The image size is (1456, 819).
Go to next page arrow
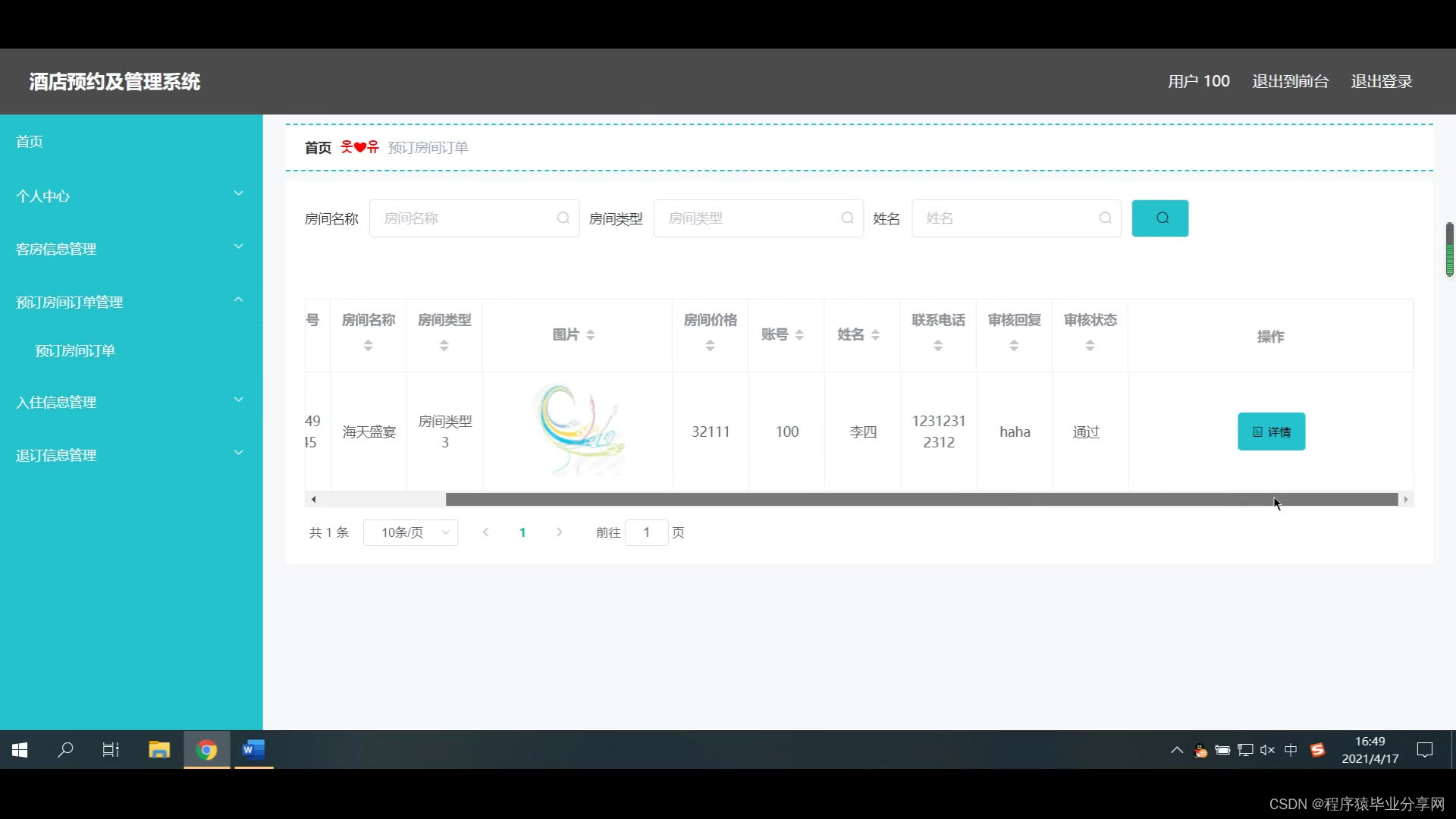point(559,532)
